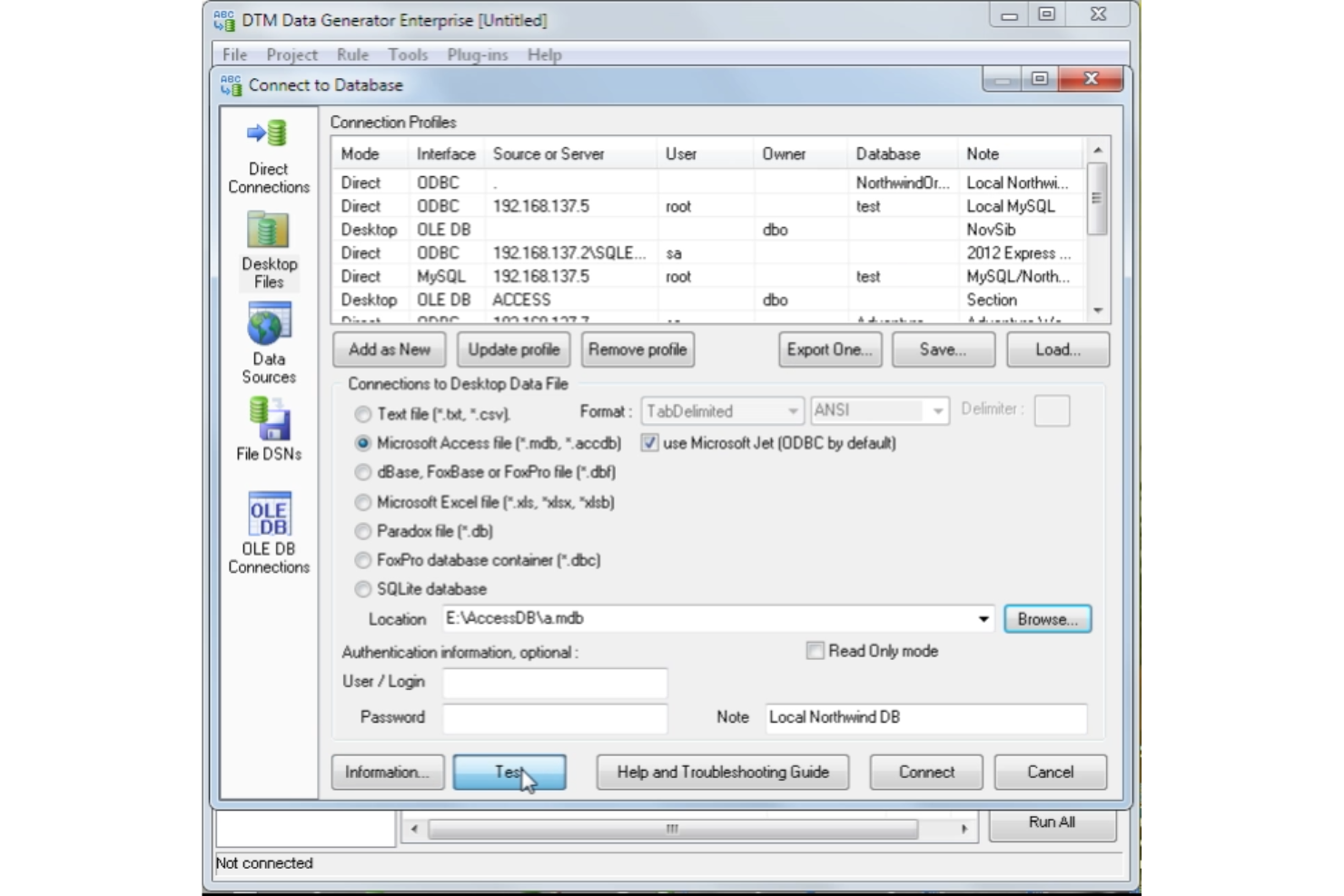The width and height of the screenshot is (1344, 896).
Task: Open the Project menu
Action: [x=292, y=54]
